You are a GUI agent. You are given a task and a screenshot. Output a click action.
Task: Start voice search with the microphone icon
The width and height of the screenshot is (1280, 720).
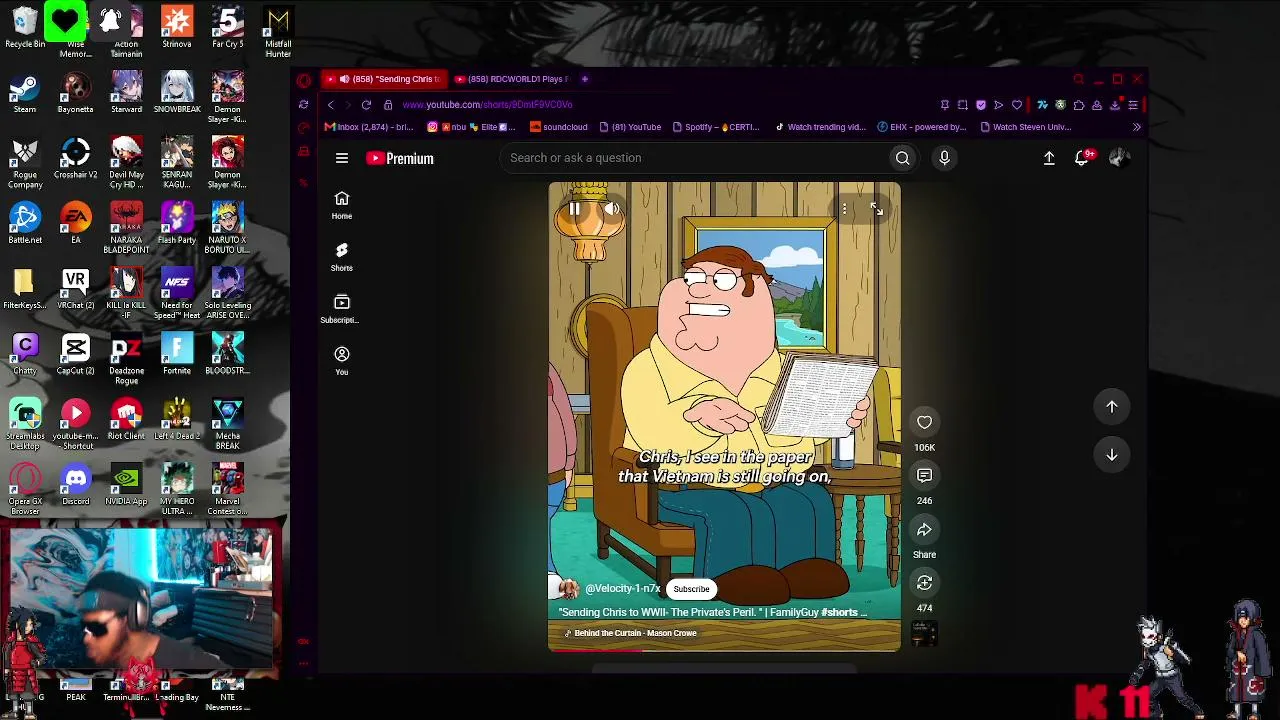pyautogui.click(x=944, y=158)
